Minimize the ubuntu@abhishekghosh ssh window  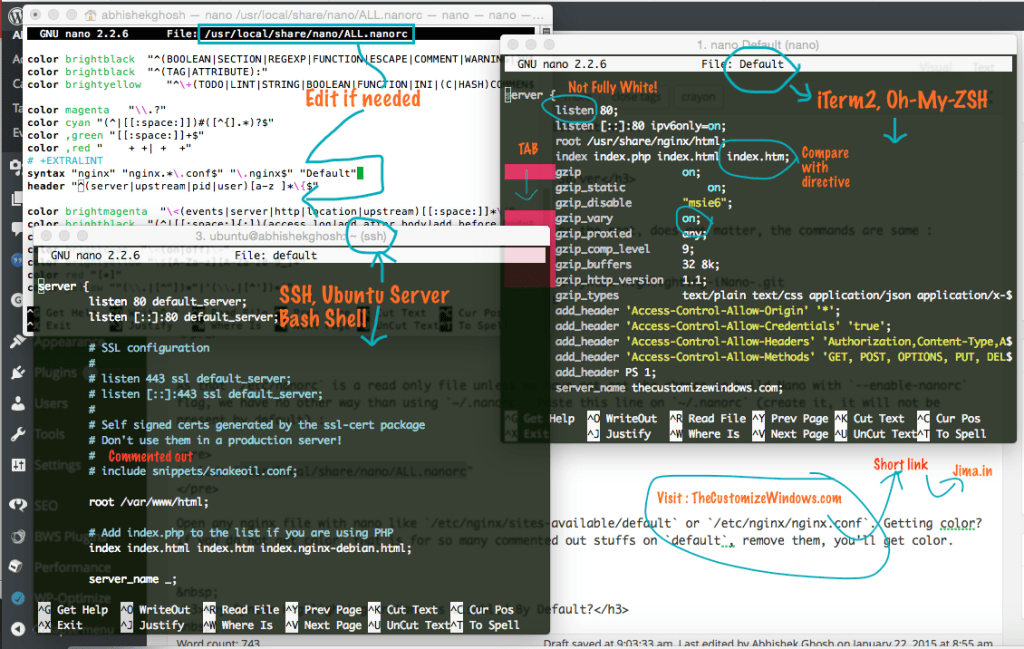[x=64, y=236]
